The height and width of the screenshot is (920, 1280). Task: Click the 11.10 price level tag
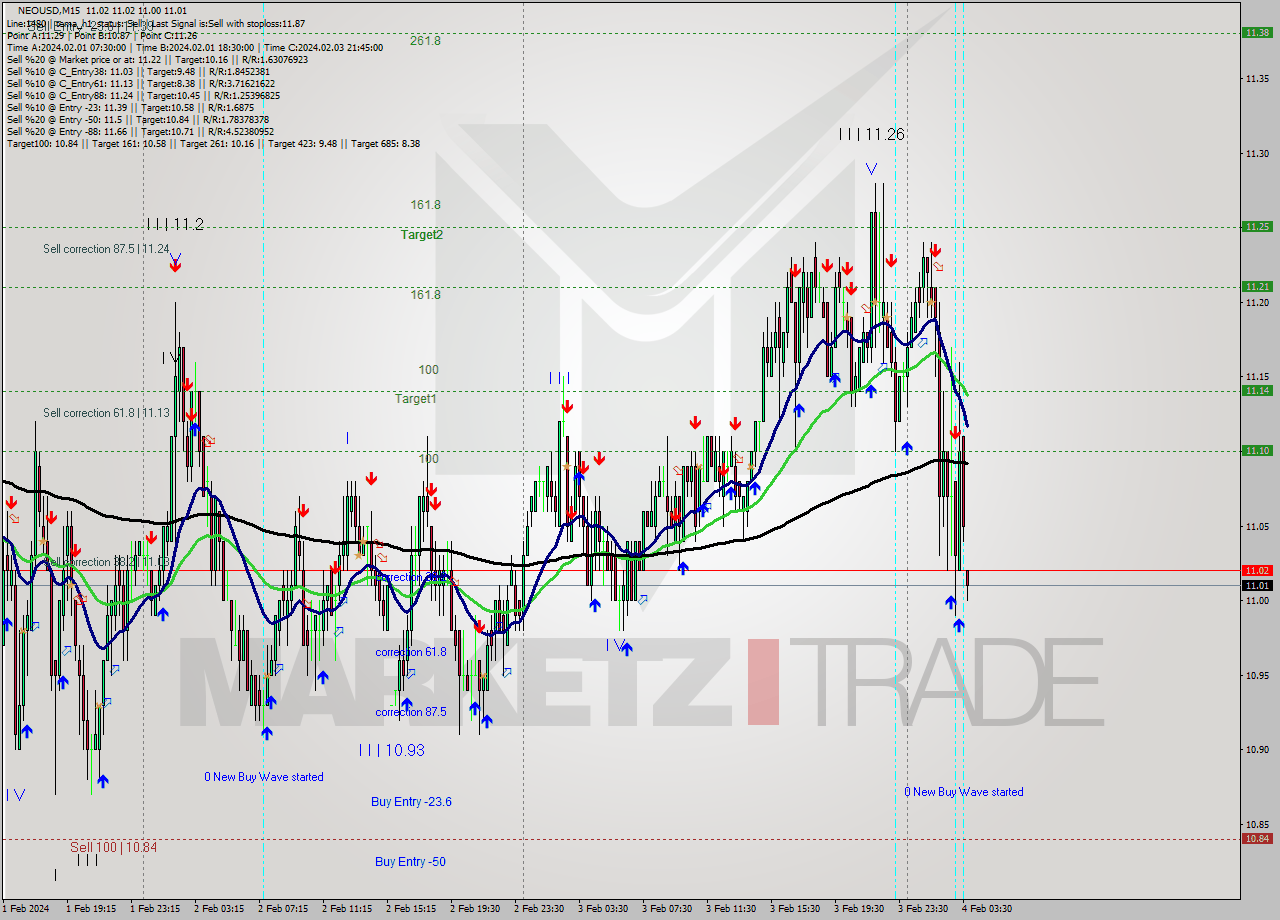coord(1258,451)
